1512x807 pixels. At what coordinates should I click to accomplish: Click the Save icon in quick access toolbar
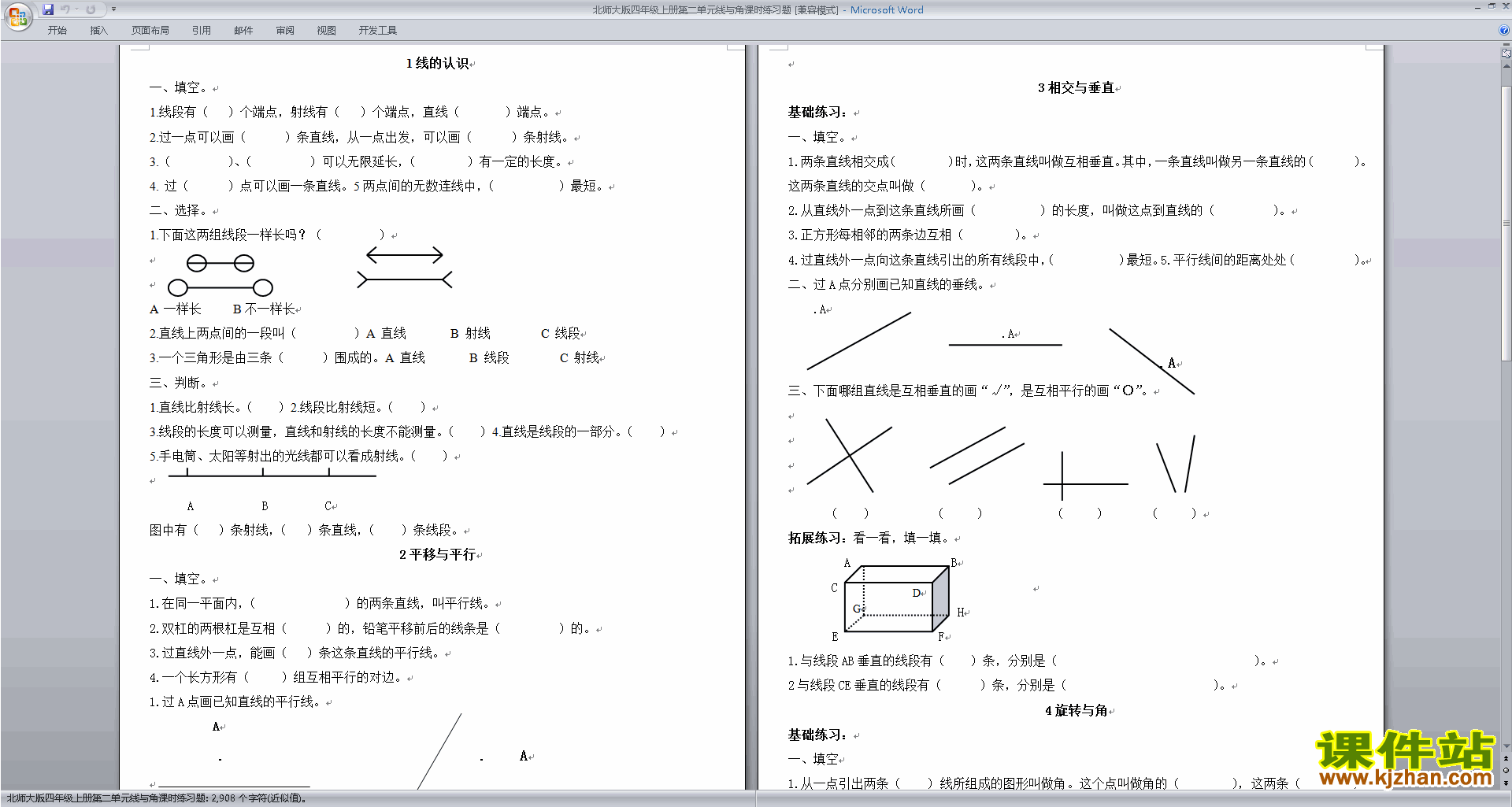[48, 9]
